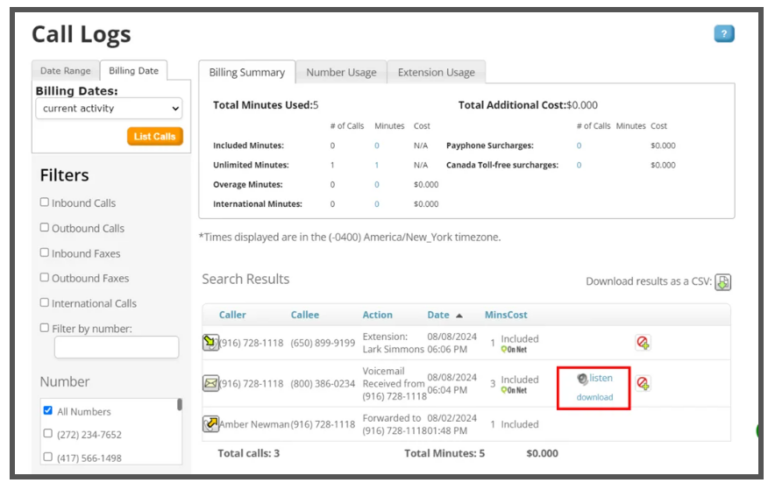This screenshot has width=768, height=490.
Task: Check the Outbound Faxes filter
Action: (x=45, y=277)
